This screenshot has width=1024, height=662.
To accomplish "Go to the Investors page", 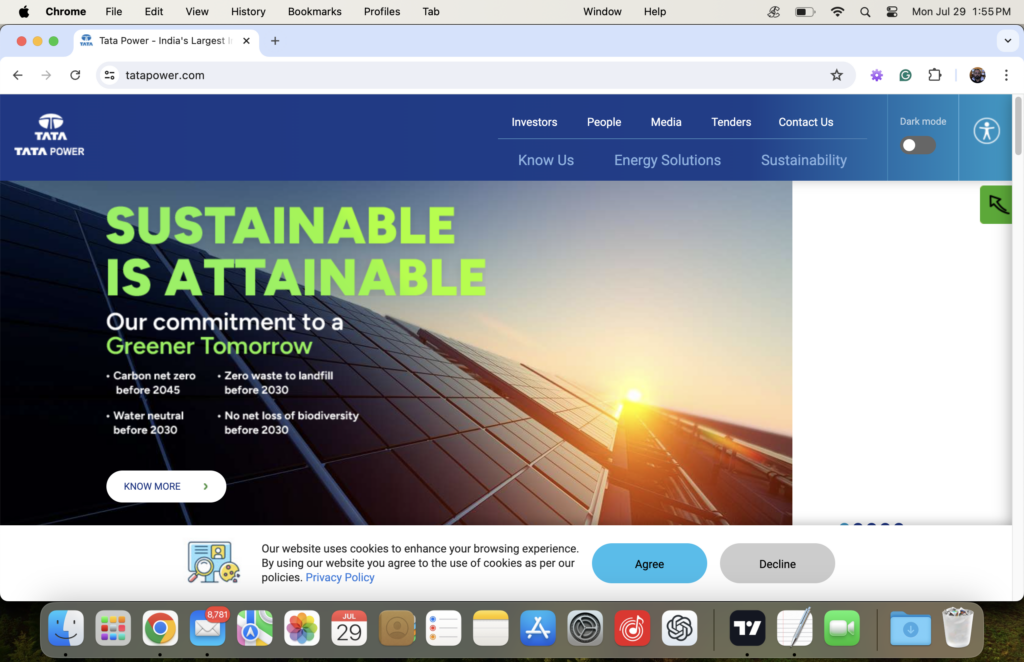I will click(534, 122).
